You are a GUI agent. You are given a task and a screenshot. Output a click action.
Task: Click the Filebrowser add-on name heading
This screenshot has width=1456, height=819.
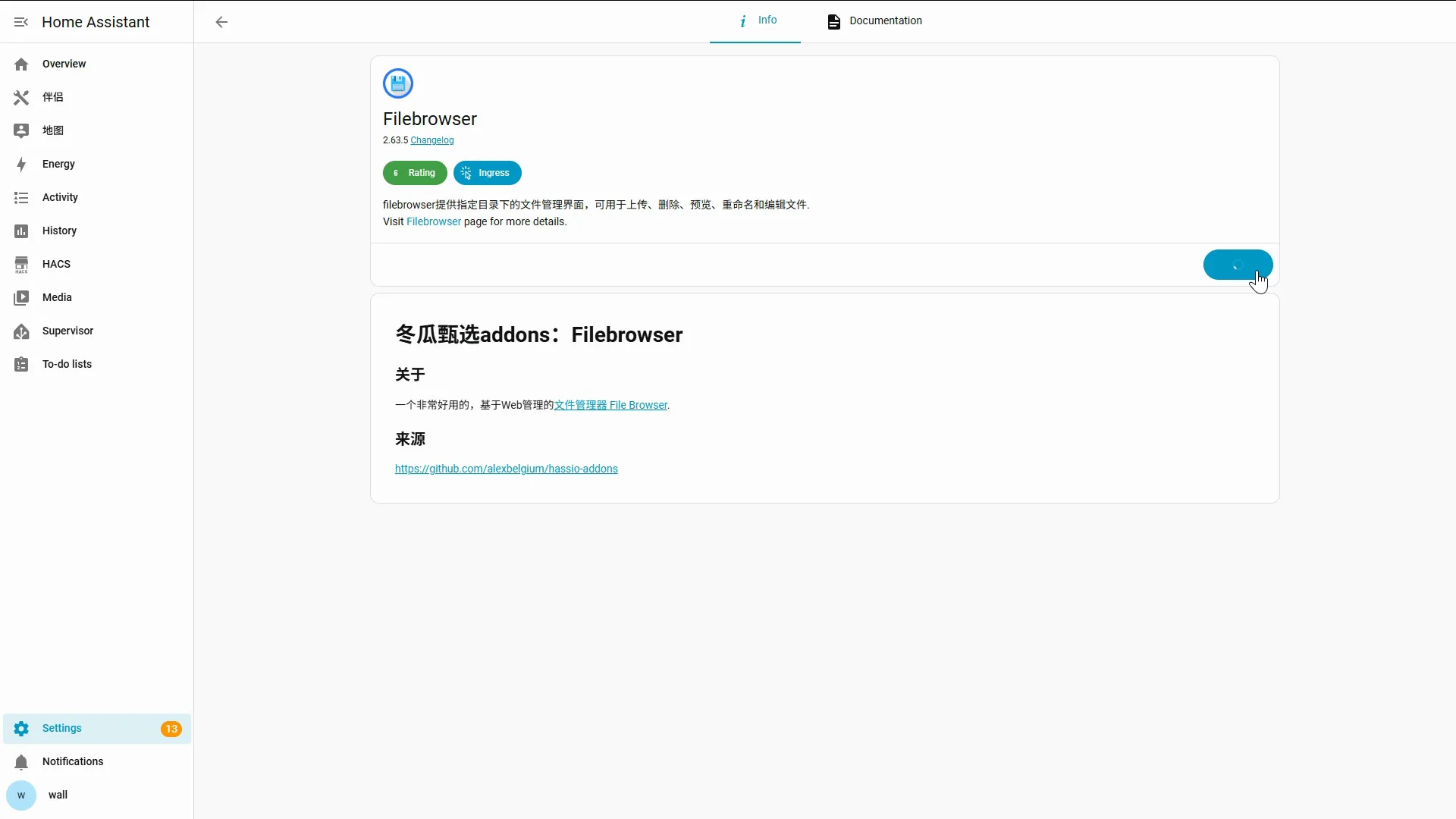point(430,119)
